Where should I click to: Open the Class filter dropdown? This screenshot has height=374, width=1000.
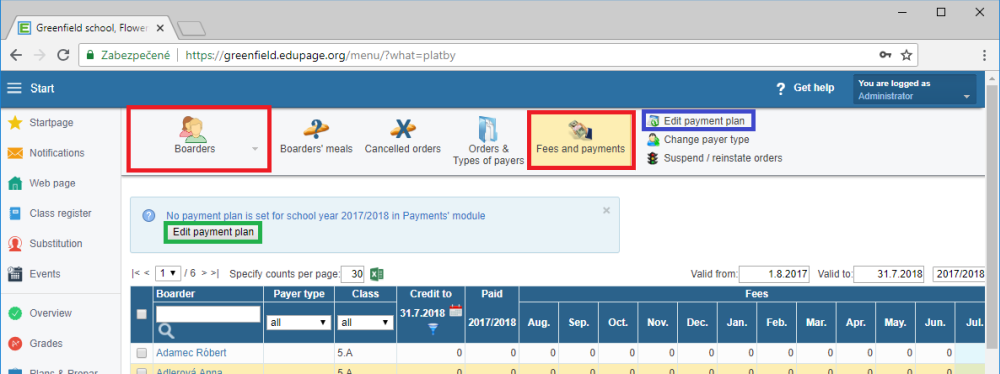365,323
